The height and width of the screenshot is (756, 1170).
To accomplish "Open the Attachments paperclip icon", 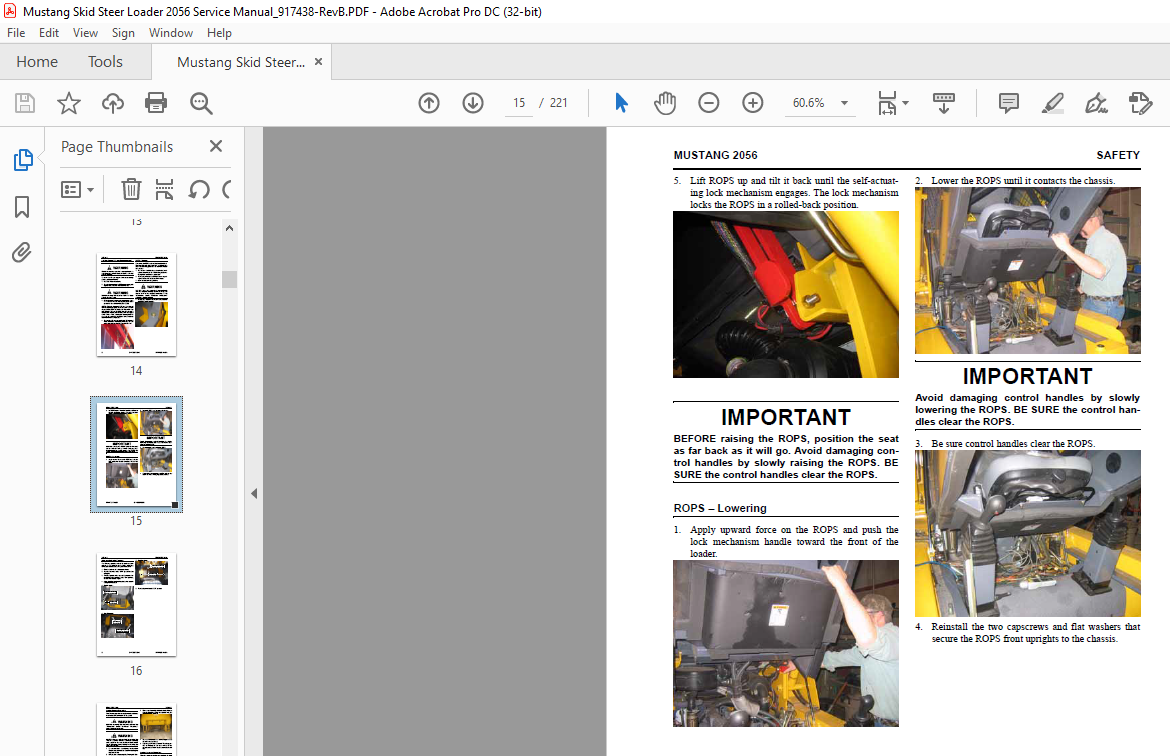I will [22, 253].
